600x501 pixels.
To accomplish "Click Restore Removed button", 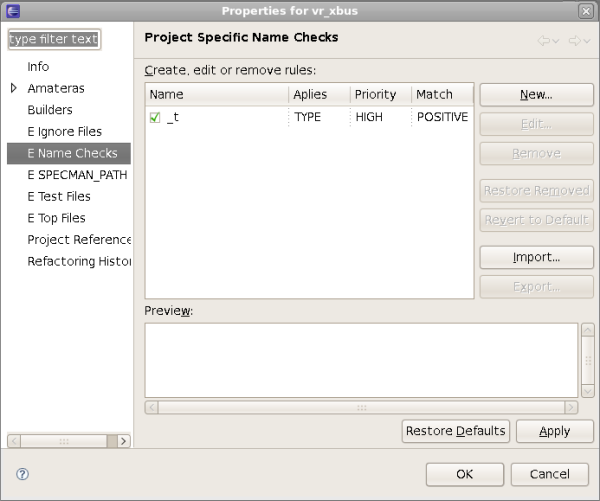I will [536, 191].
